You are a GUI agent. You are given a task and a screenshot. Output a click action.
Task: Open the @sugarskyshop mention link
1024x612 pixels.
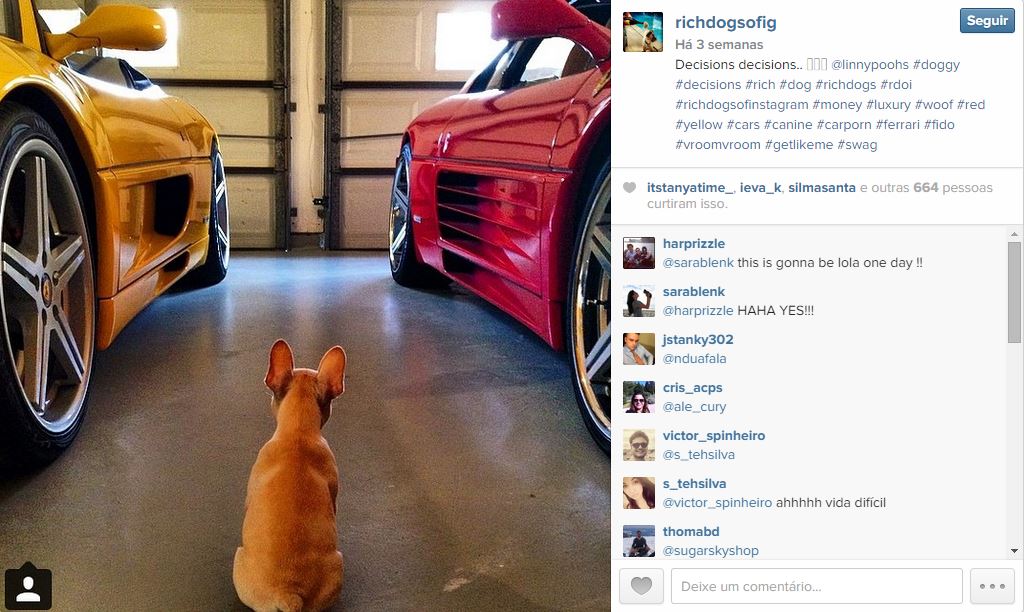tap(711, 551)
